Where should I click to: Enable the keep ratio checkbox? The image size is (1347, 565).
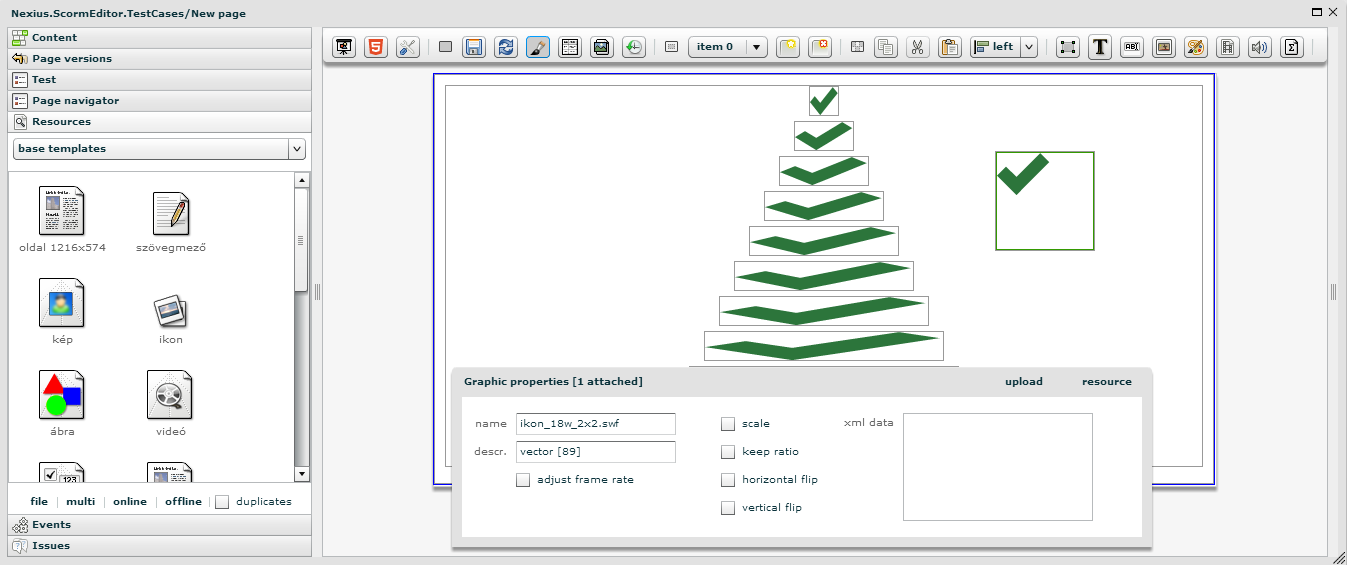click(728, 452)
